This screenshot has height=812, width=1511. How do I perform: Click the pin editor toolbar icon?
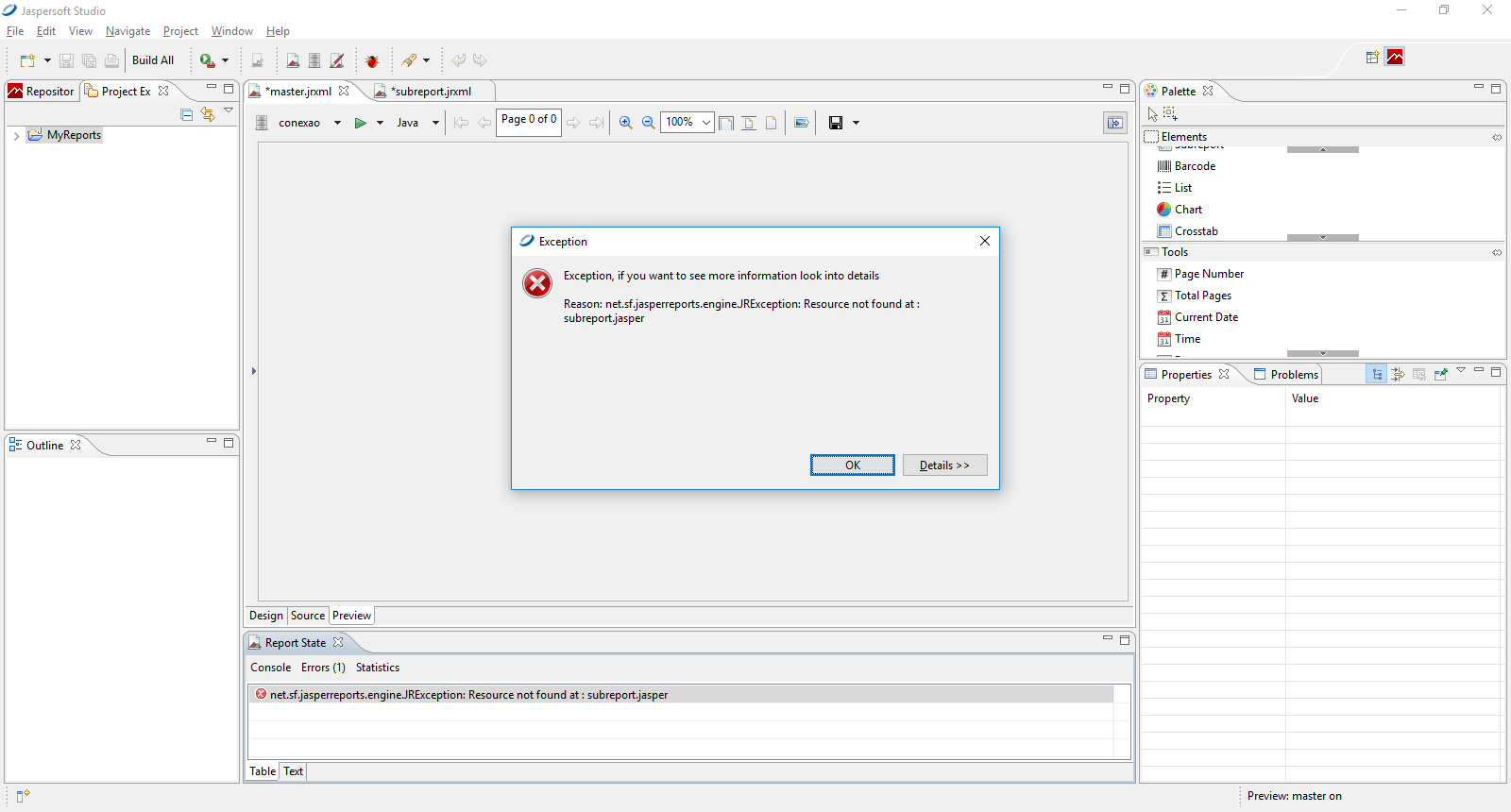point(409,60)
